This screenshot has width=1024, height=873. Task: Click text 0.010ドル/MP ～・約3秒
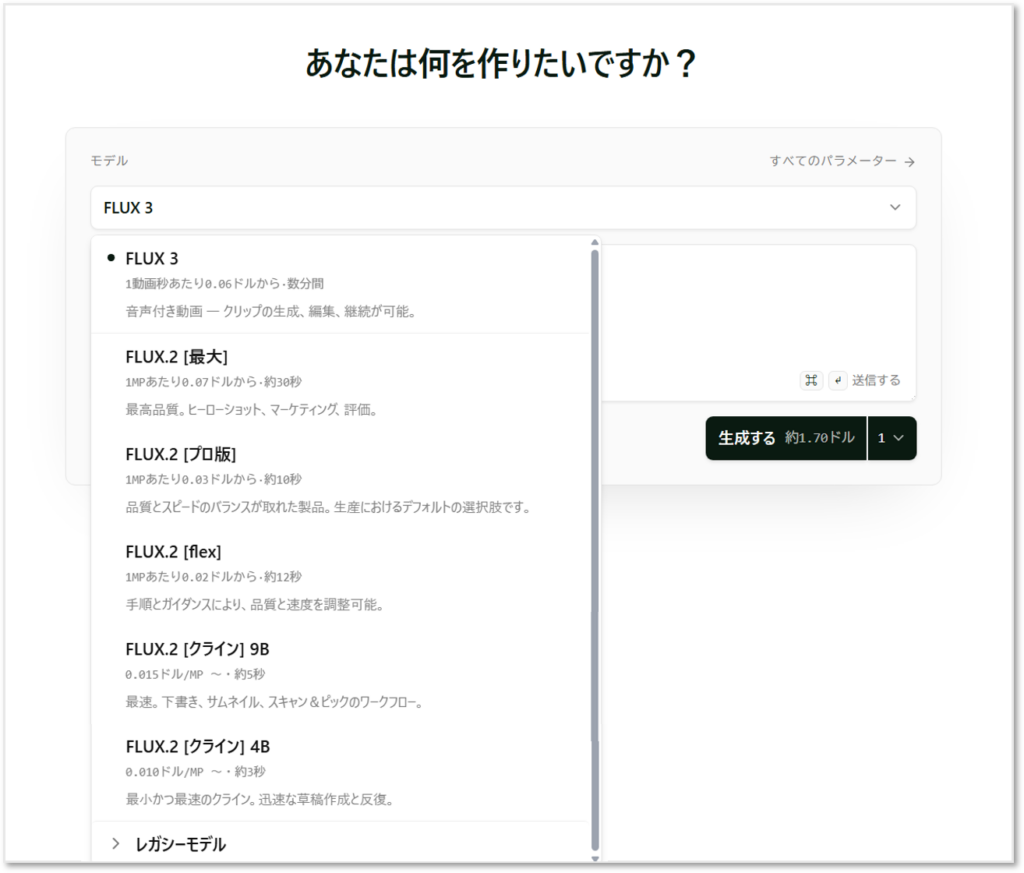[x=195, y=771]
